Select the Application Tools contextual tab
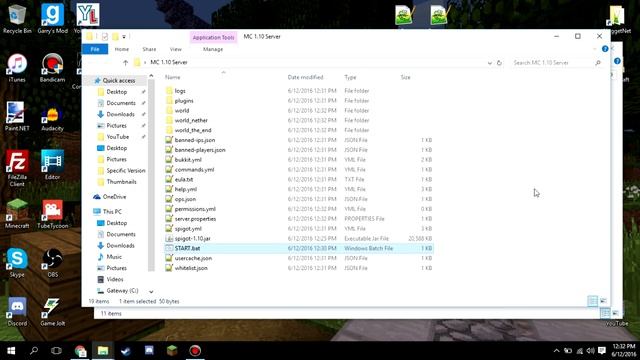The width and height of the screenshot is (640, 360). pyautogui.click(x=213, y=37)
